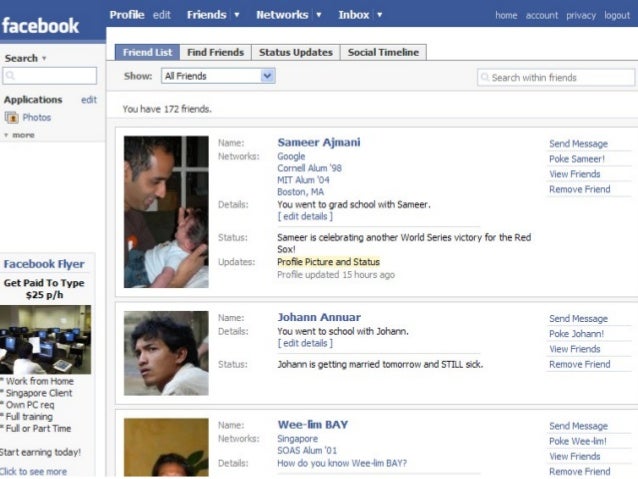The height and width of the screenshot is (479, 638).
Task: Open the Facebook Flyer heading link
Action: [x=44, y=264]
